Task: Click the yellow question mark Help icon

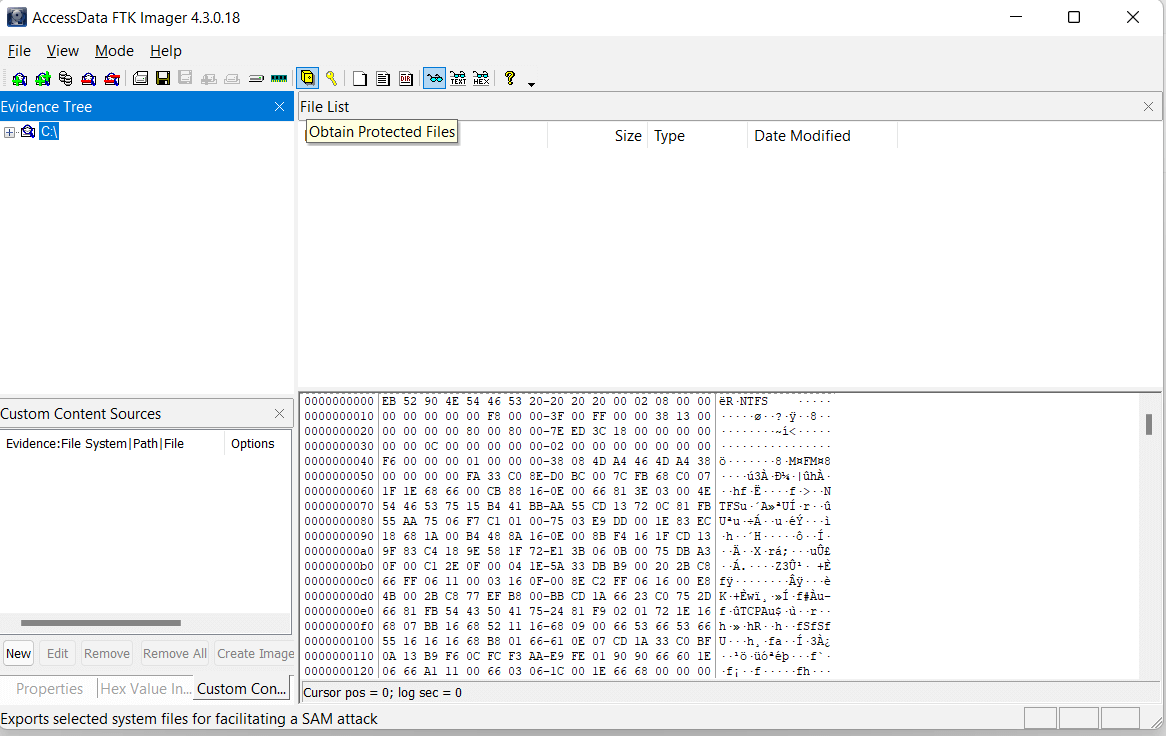Action: tap(509, 77)
